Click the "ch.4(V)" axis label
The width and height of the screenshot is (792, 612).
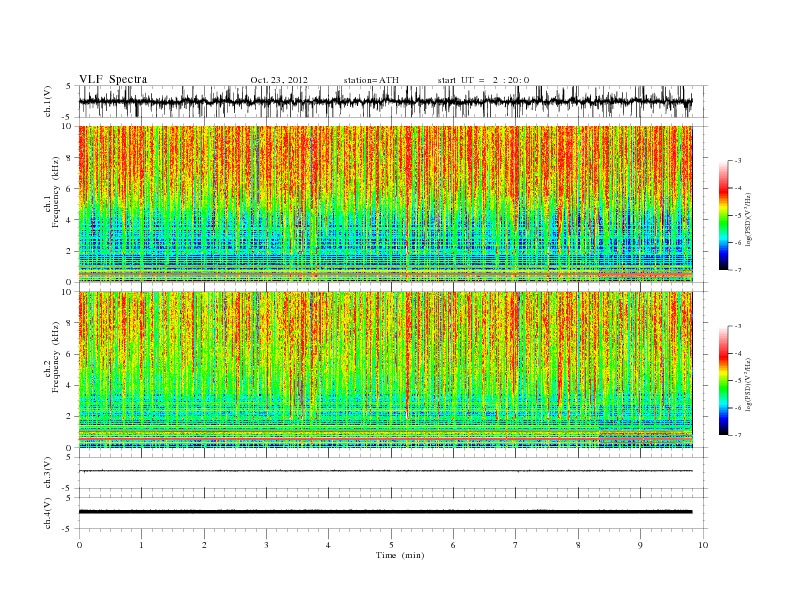(x=49, y=513)
